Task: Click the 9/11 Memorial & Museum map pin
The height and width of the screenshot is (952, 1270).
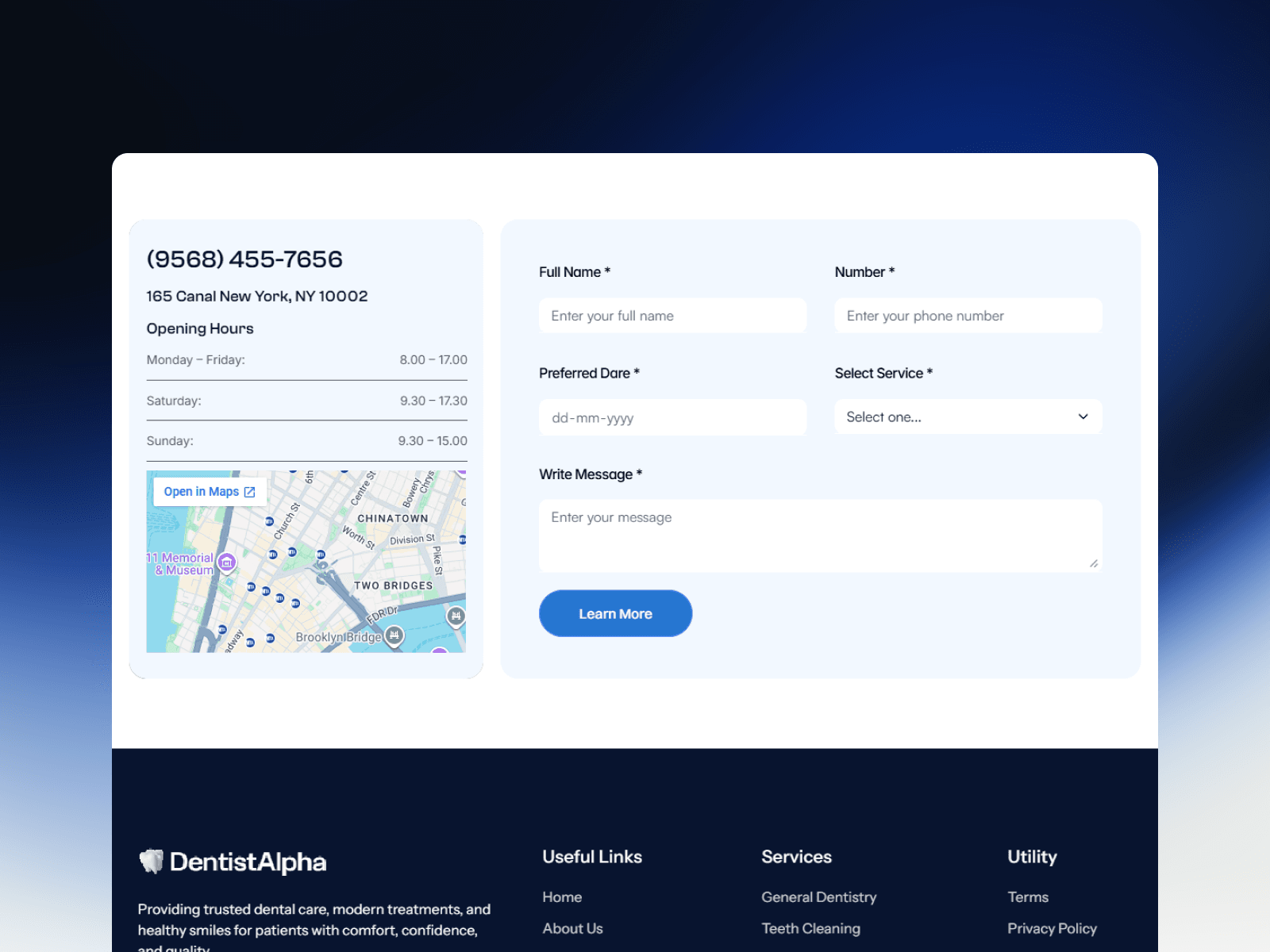Action: [x=227, y=562]
